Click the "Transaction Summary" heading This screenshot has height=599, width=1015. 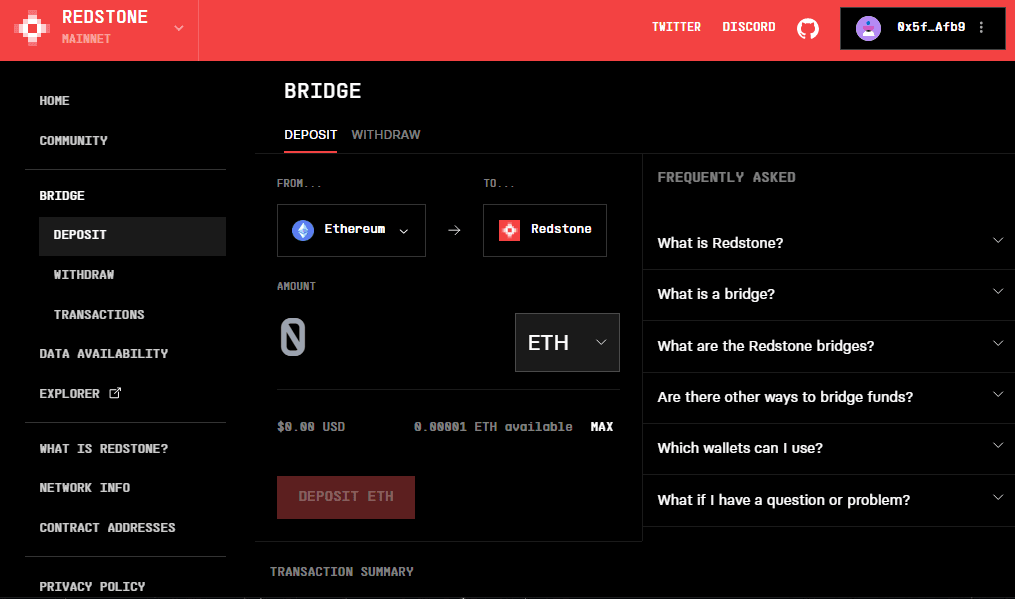click(x=342, y=572)
